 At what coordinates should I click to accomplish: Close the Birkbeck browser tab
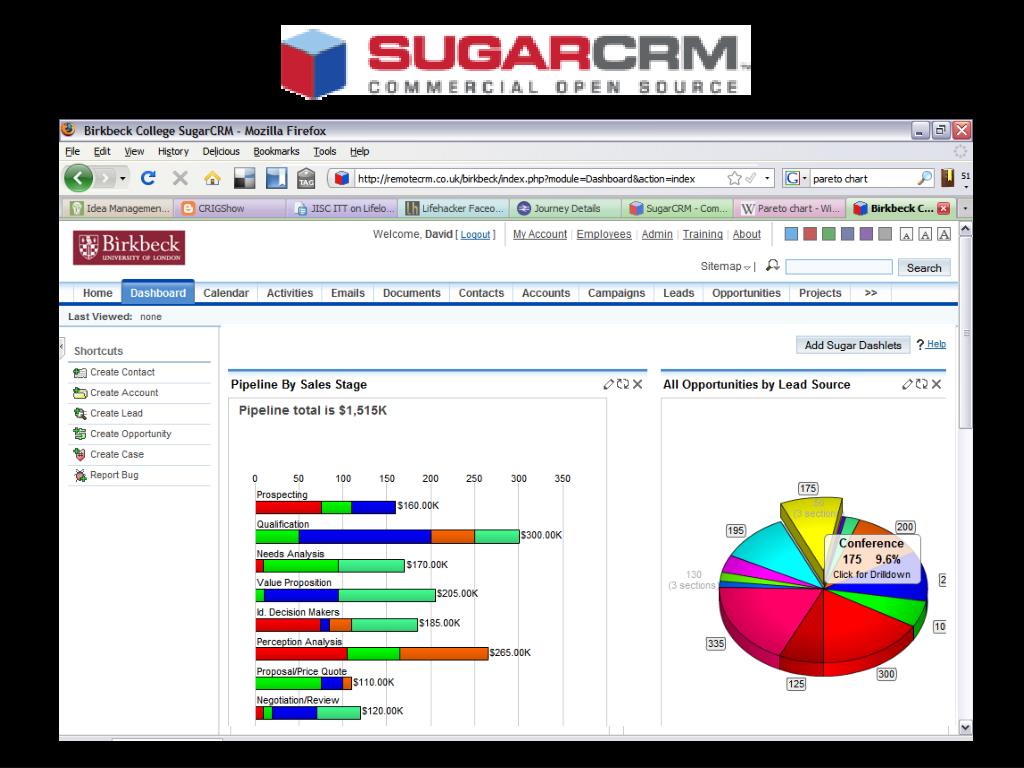point(943,208)
